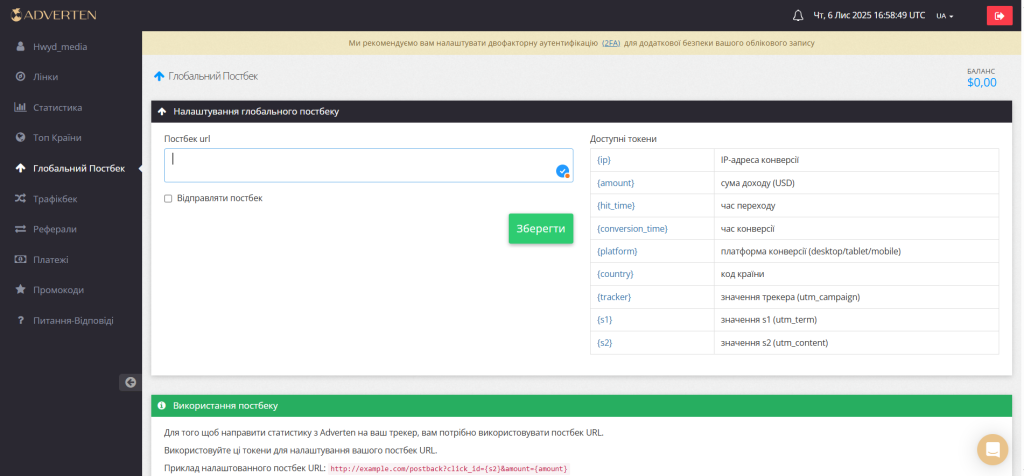The image size is (1024, 476).
Task: Click the red logout icon button
Action: (999, 15)
